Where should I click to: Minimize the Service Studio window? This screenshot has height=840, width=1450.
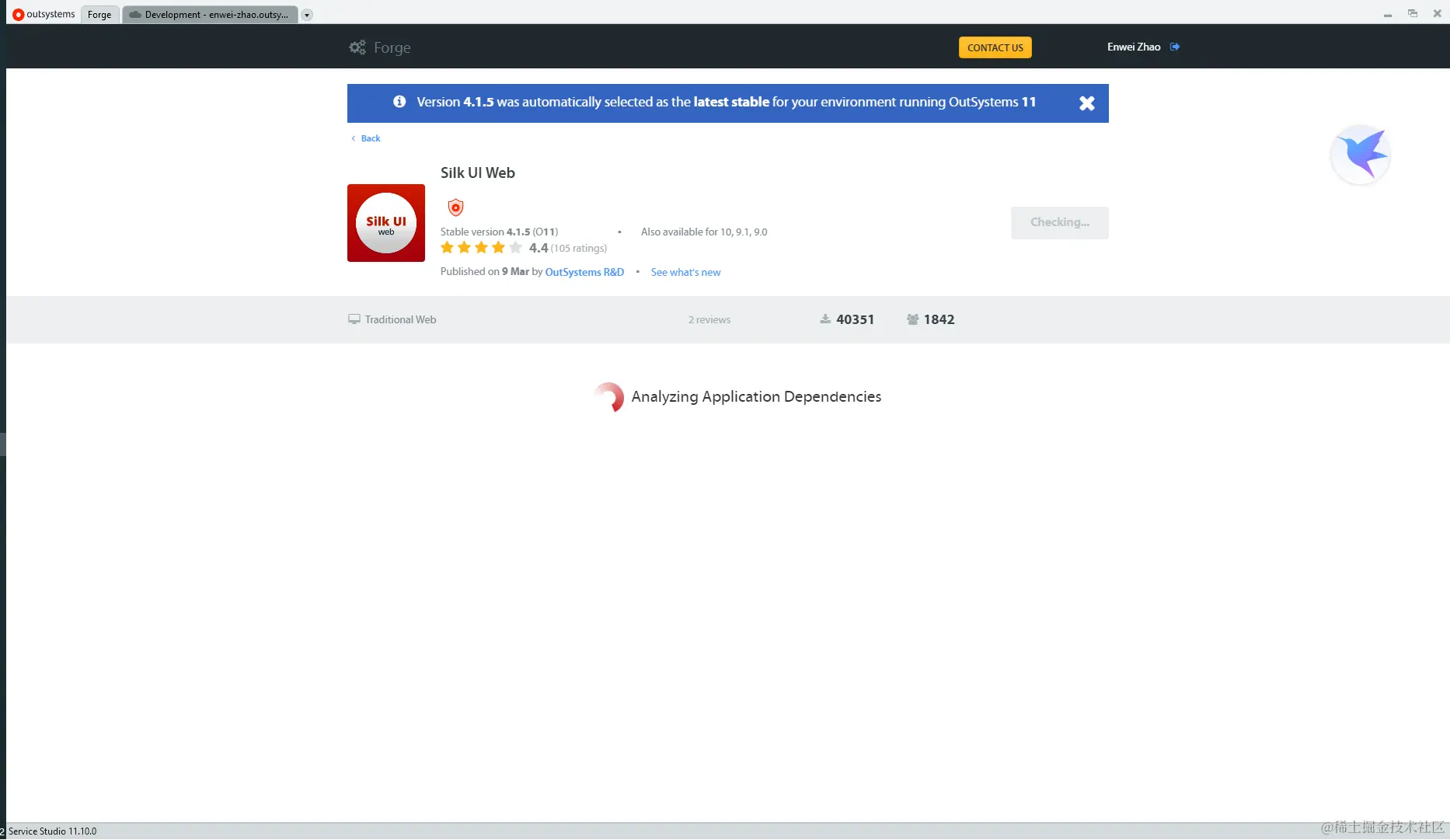[1388, 14]
